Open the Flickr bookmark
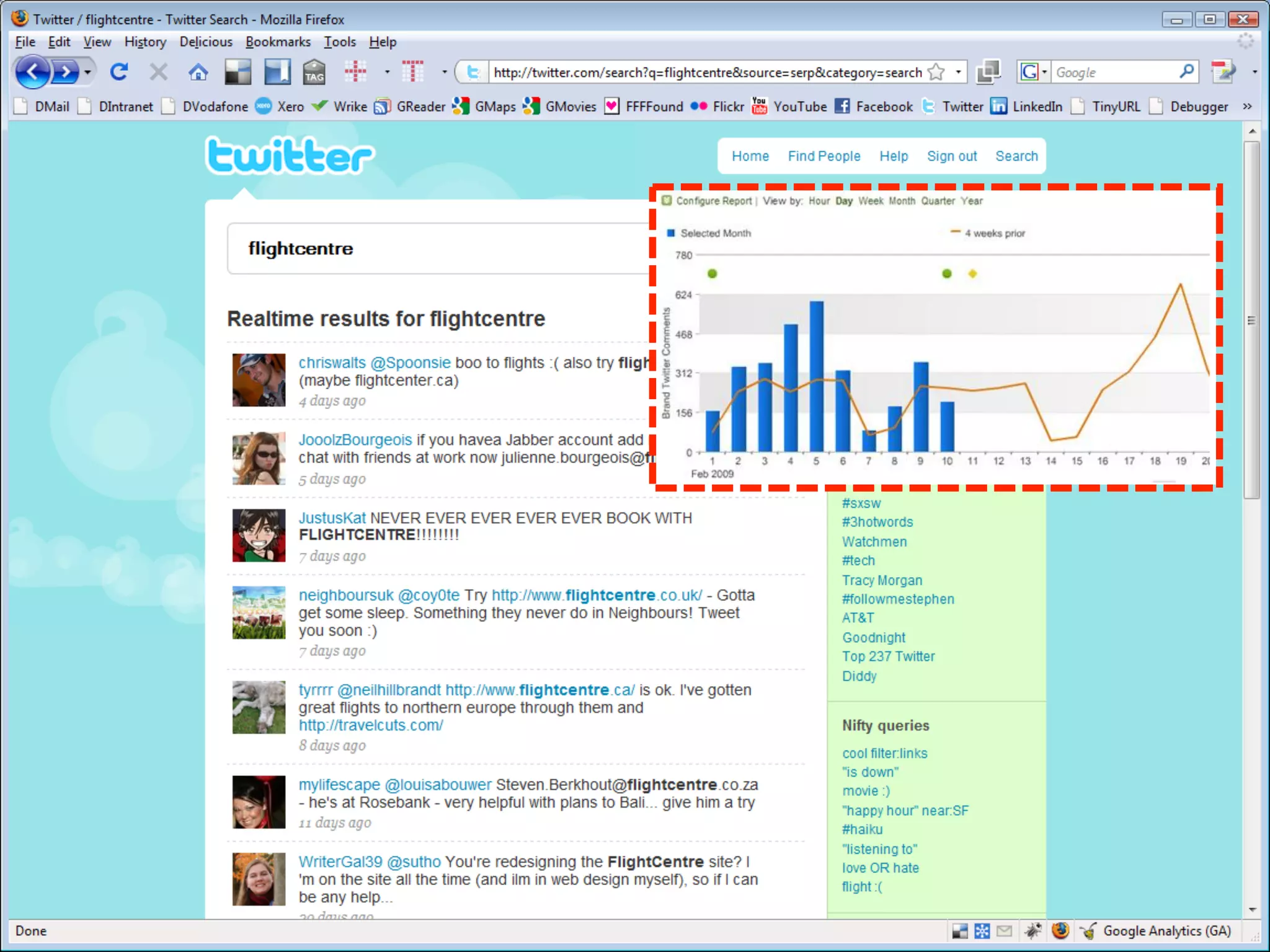The width and height of the screenshot is (1270, 952). (717, 107)
